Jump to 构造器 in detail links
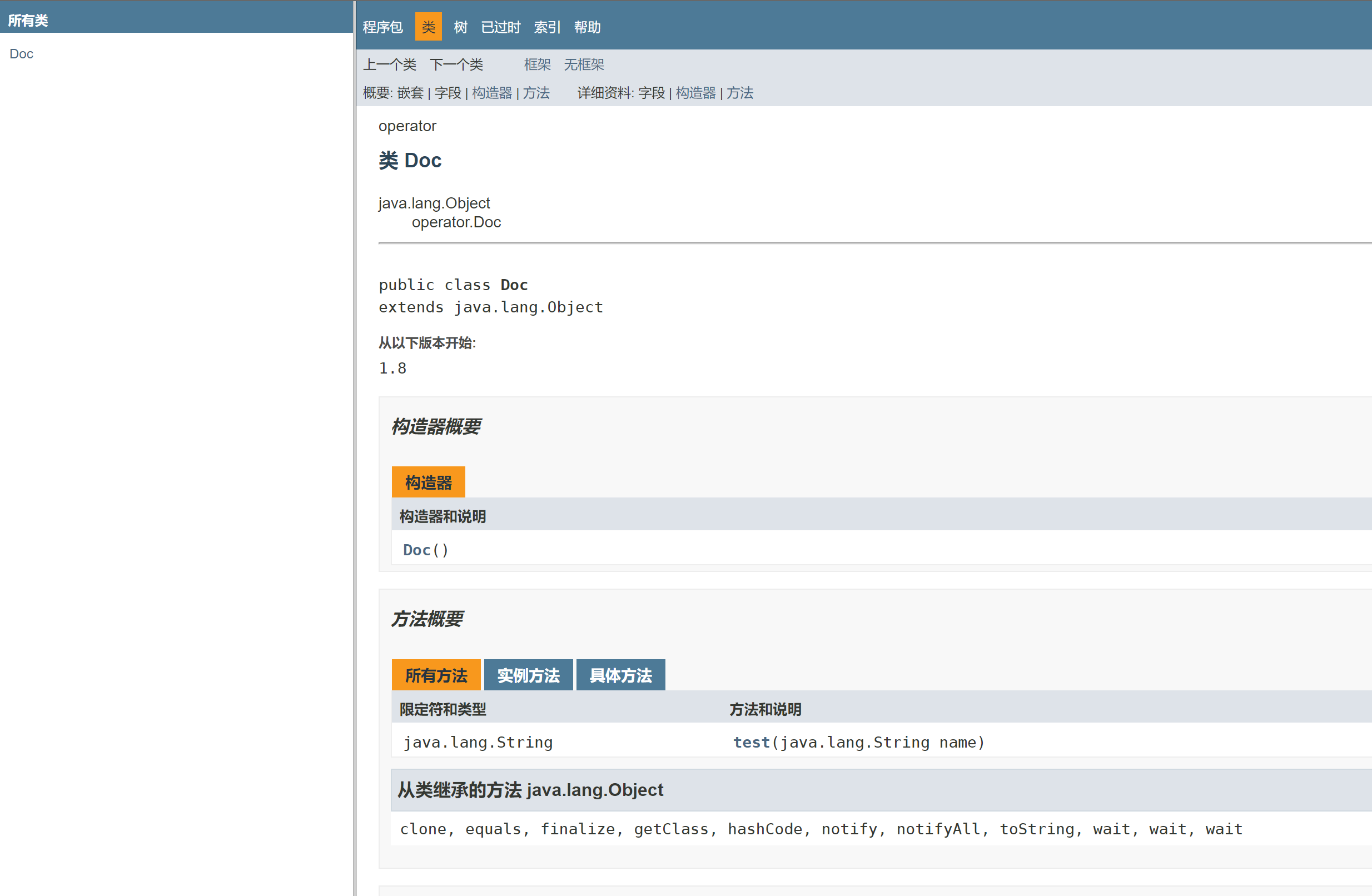This screenshot has width=1372, height=896. coord(695,93)
